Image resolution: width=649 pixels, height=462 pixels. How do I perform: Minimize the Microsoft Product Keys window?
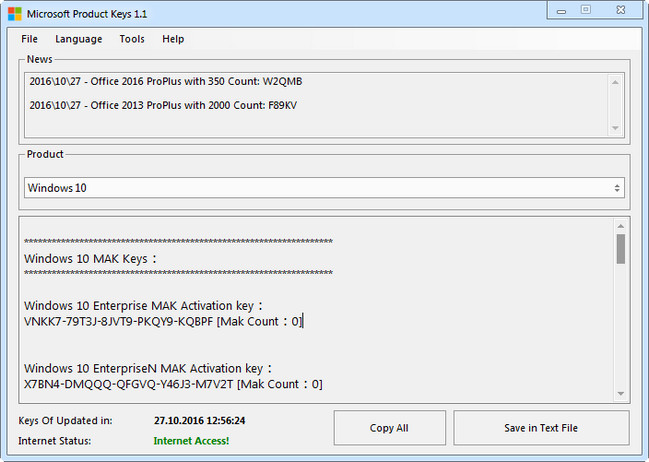tap(561, 10)
